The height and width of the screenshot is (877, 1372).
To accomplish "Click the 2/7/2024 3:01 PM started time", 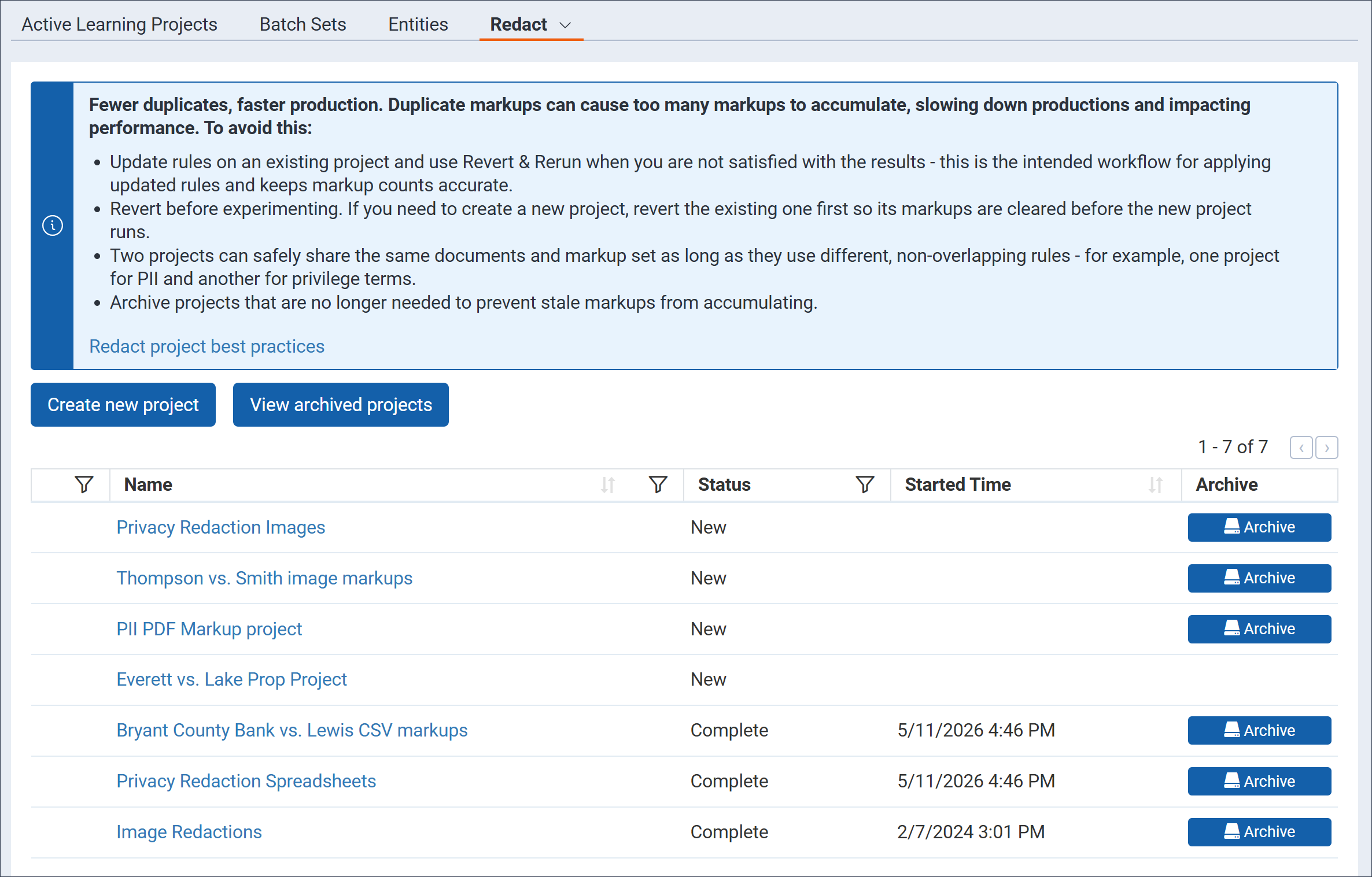I will click(971, 832).
